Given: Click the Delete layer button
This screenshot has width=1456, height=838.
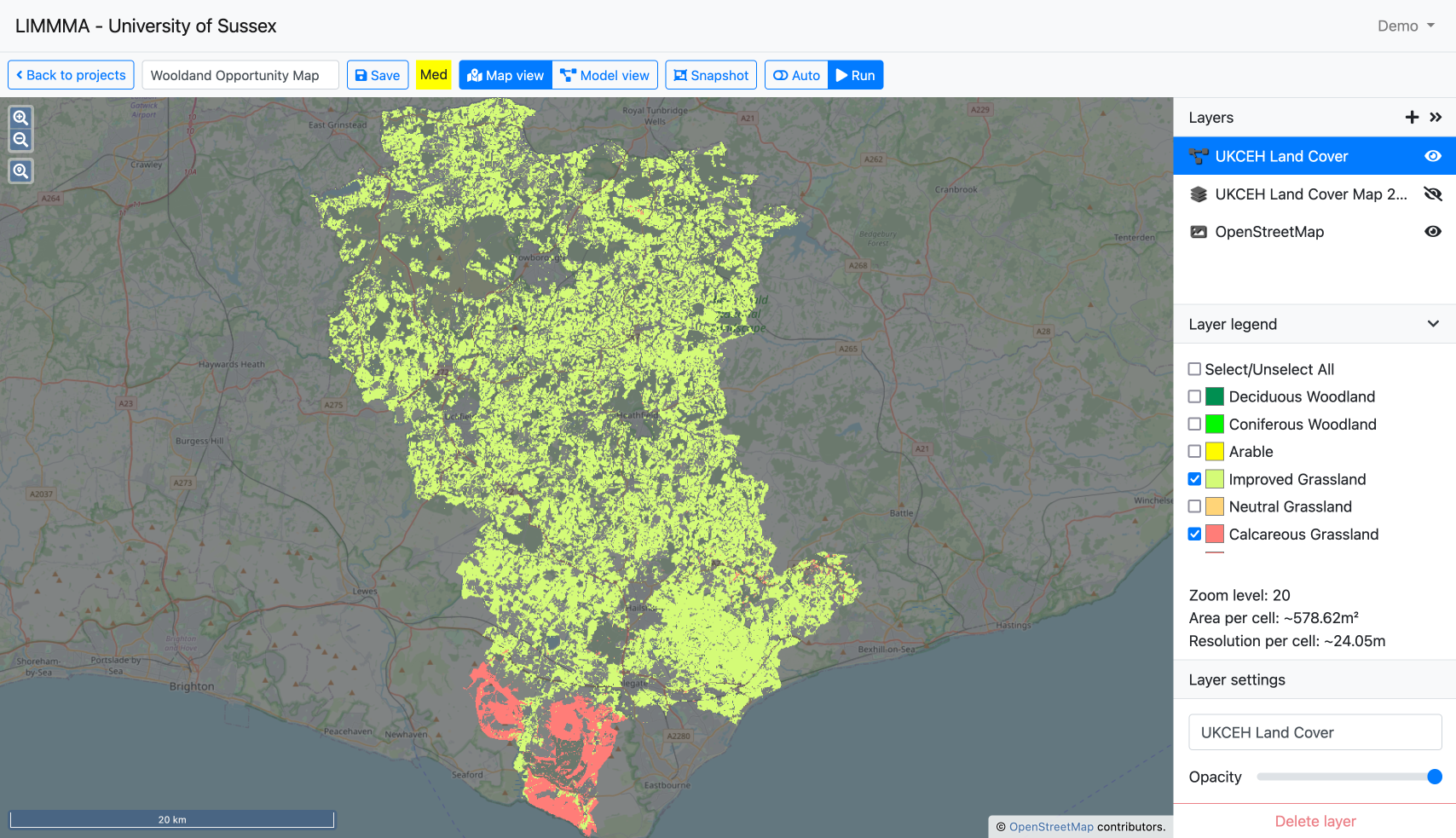Looking at the screenshot, I should tap(1314, 821).
